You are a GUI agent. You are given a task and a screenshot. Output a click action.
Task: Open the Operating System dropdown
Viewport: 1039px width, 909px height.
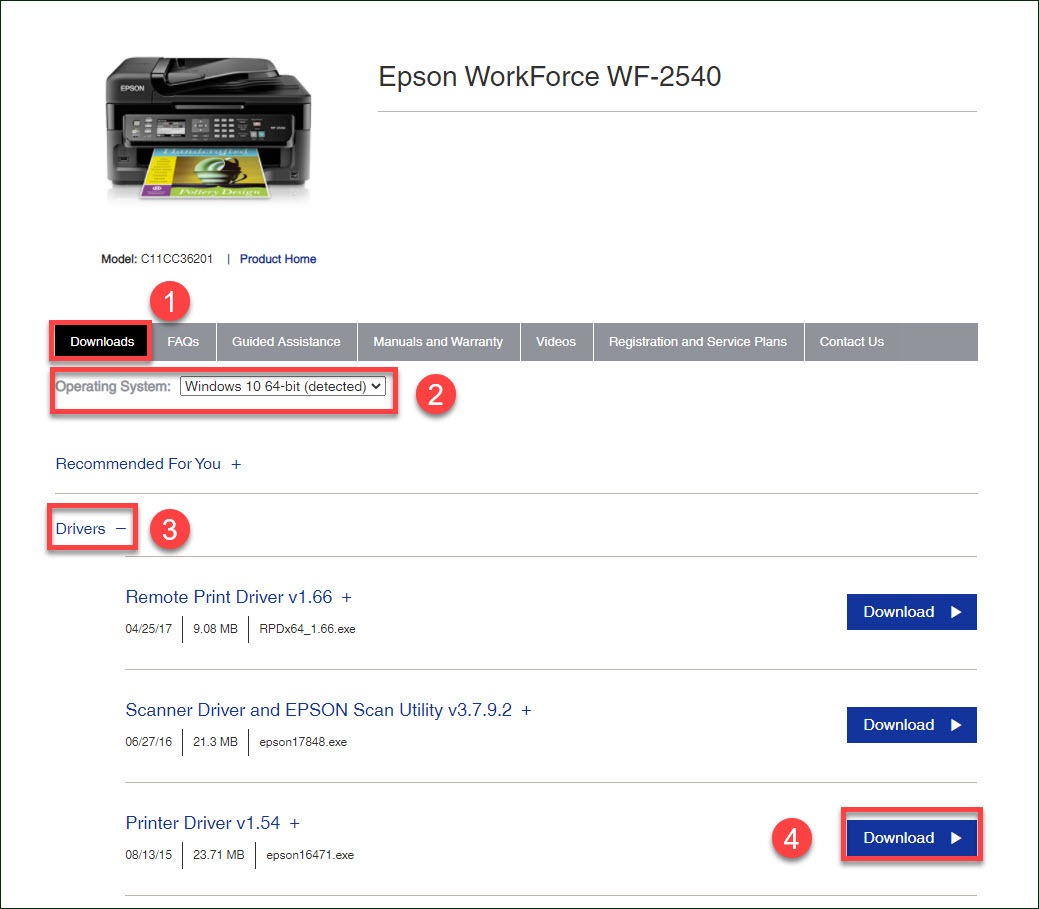pos(283,386)
